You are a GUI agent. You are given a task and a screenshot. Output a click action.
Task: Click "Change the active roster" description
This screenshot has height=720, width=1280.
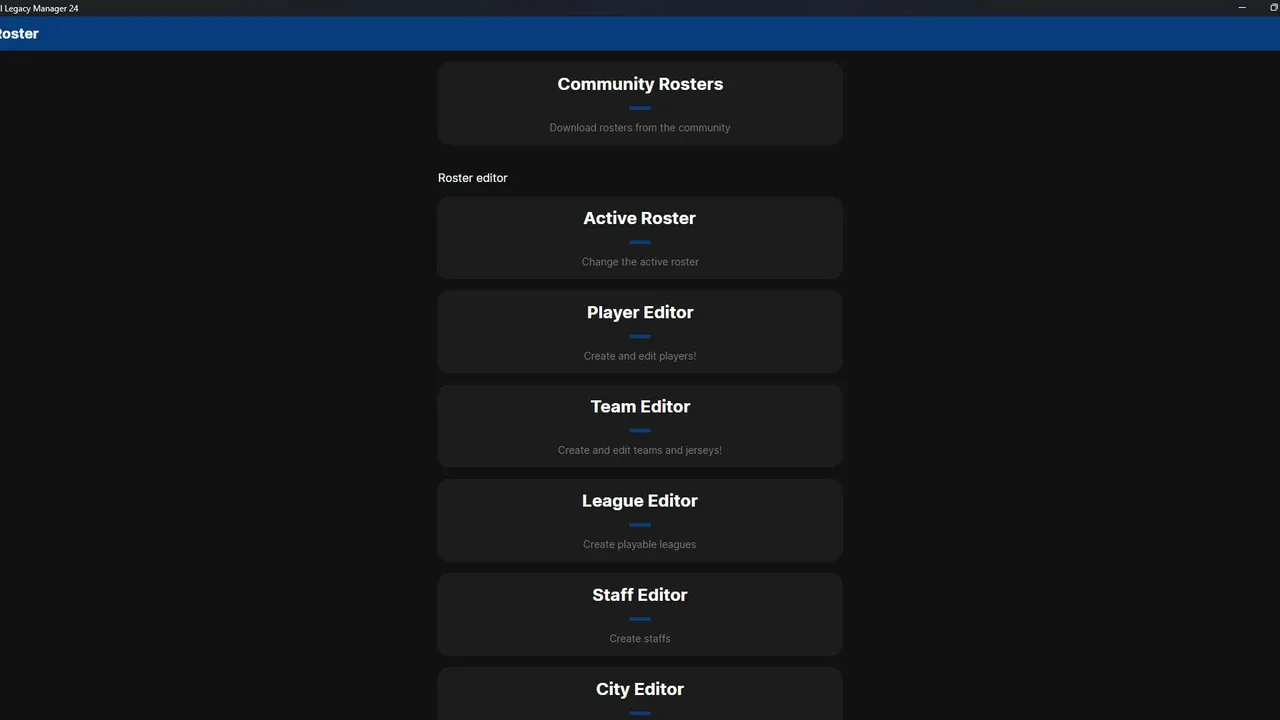point(640,262)
